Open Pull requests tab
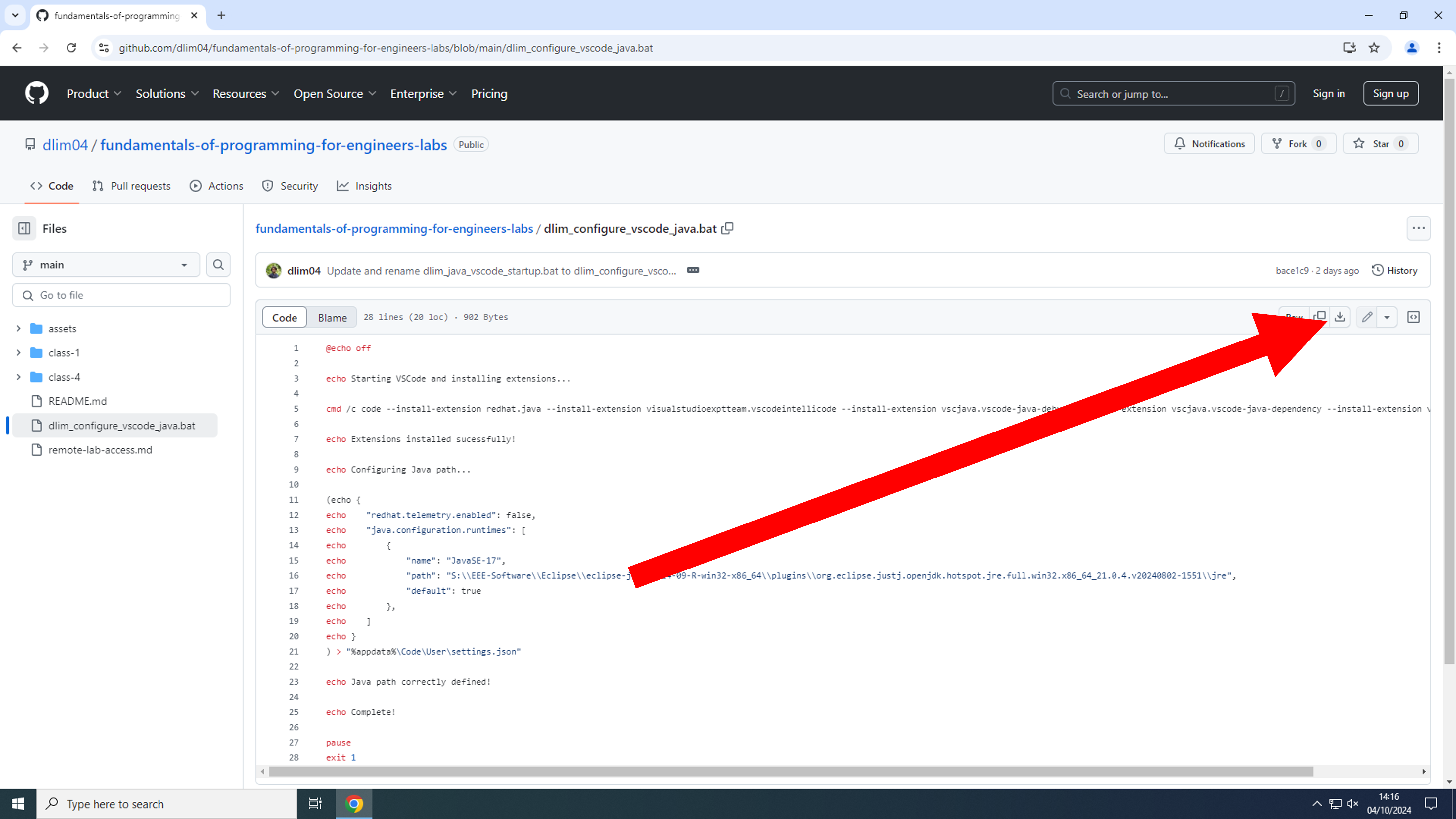Viewport: 1456px width, 819px height. click(131, 186)
